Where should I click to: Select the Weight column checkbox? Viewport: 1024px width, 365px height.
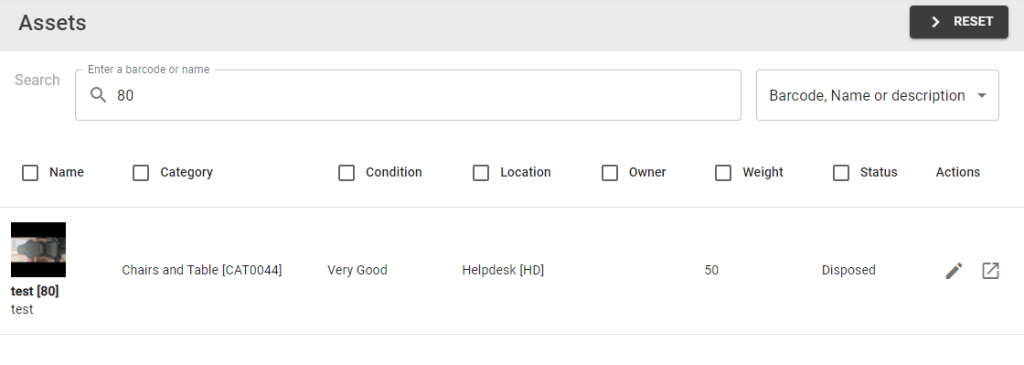[723, 172]
